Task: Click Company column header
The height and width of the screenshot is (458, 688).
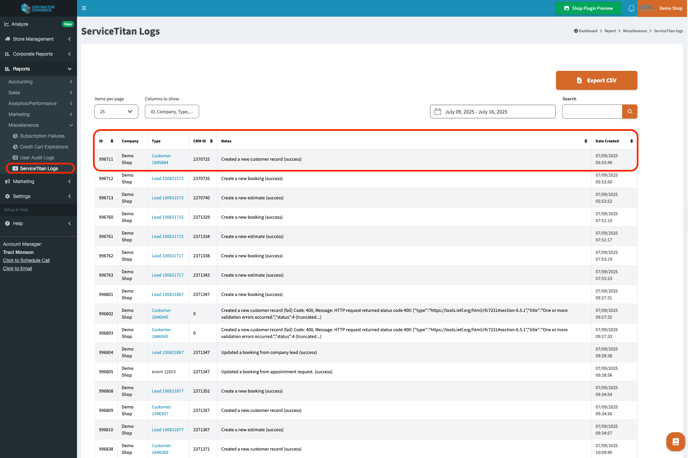Action: (130, 141)
